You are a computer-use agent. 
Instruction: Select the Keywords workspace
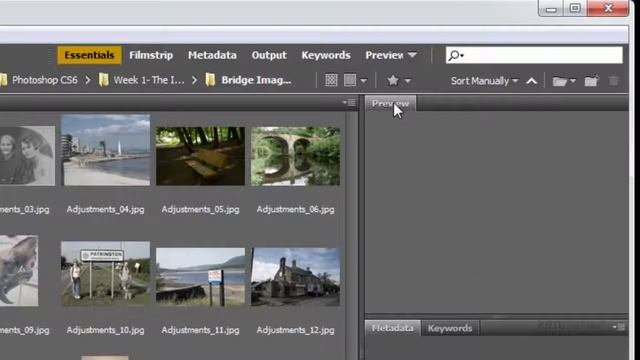pyautogui.click(x=326, y=55)
